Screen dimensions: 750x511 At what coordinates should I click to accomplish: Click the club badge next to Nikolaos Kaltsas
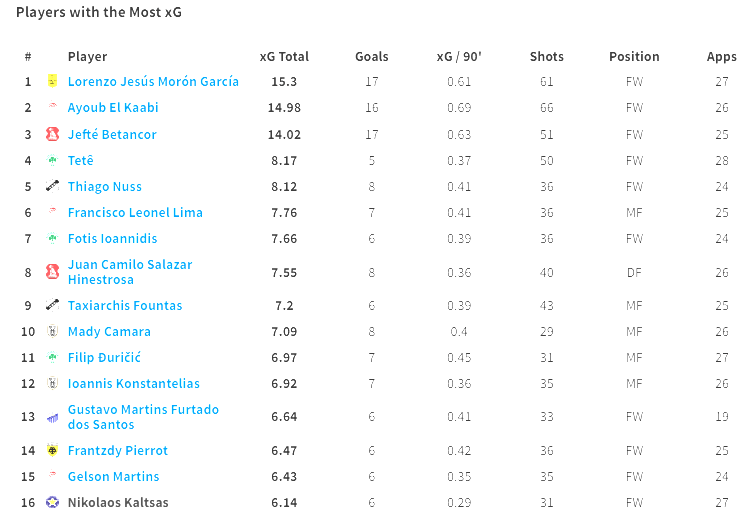tap(52, 502)
